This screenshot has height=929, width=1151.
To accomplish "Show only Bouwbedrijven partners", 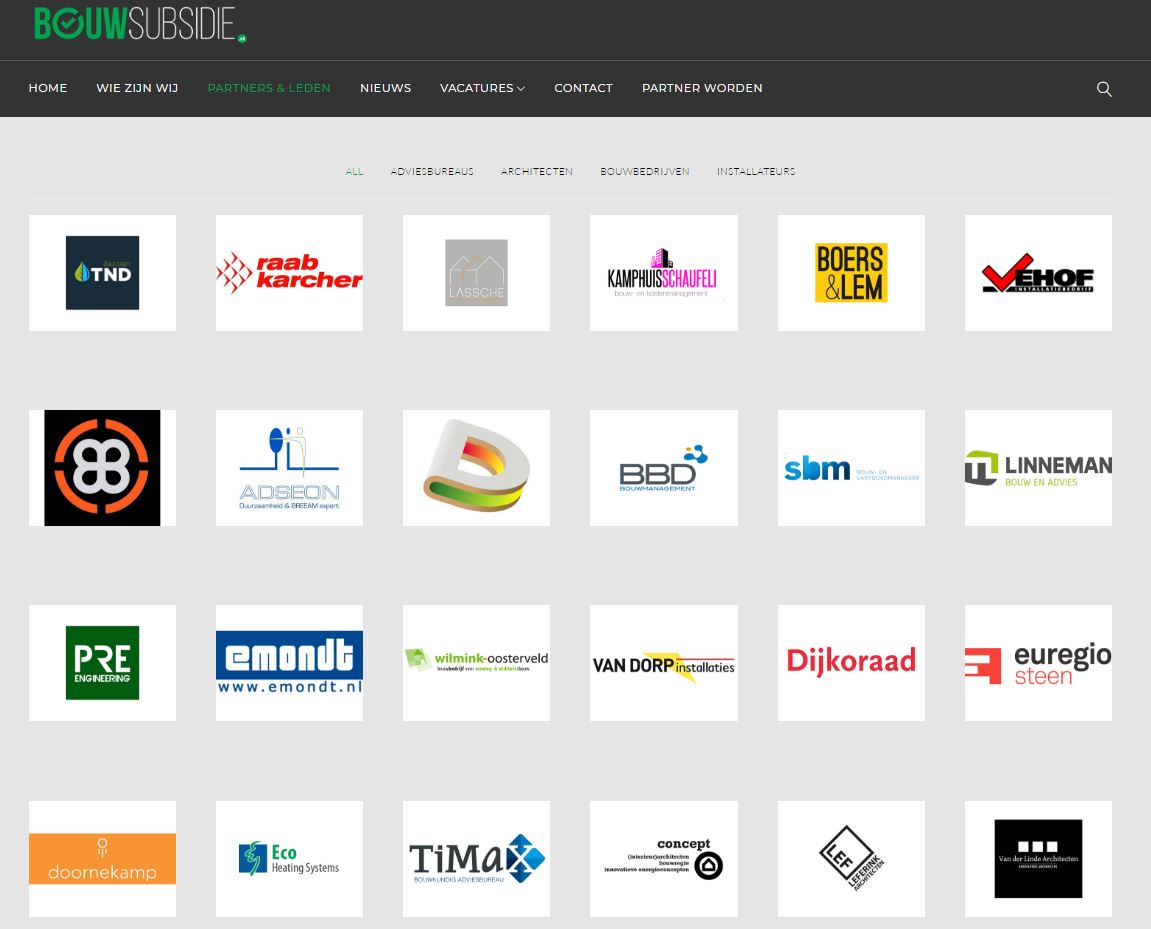I will pos(644,172).
